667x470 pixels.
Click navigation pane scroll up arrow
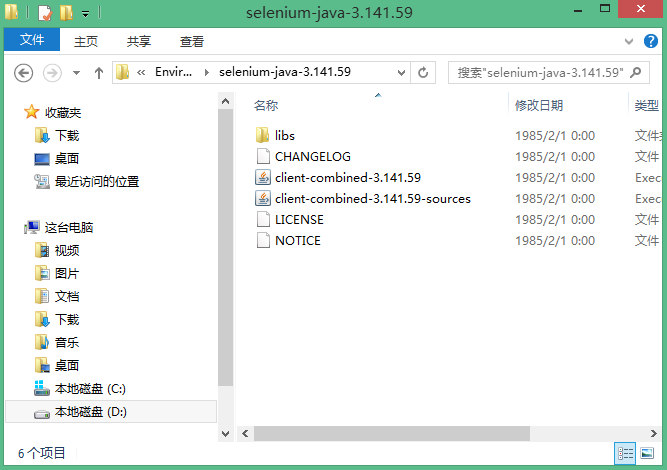(225, 101)
